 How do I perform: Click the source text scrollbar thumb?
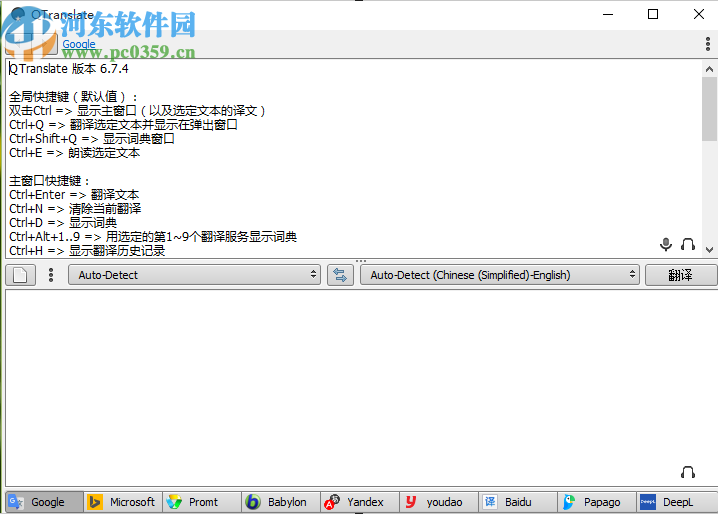709,109
